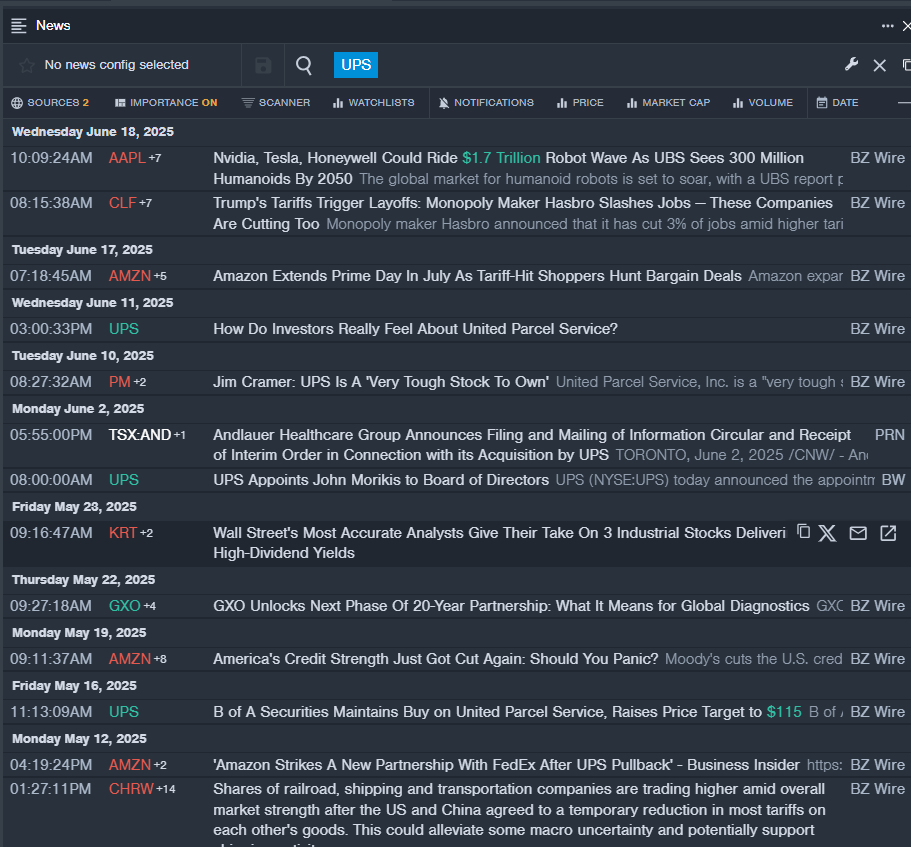Open Amazon Extends Prime Day headline
911x847 pixels.
point(477,276)
